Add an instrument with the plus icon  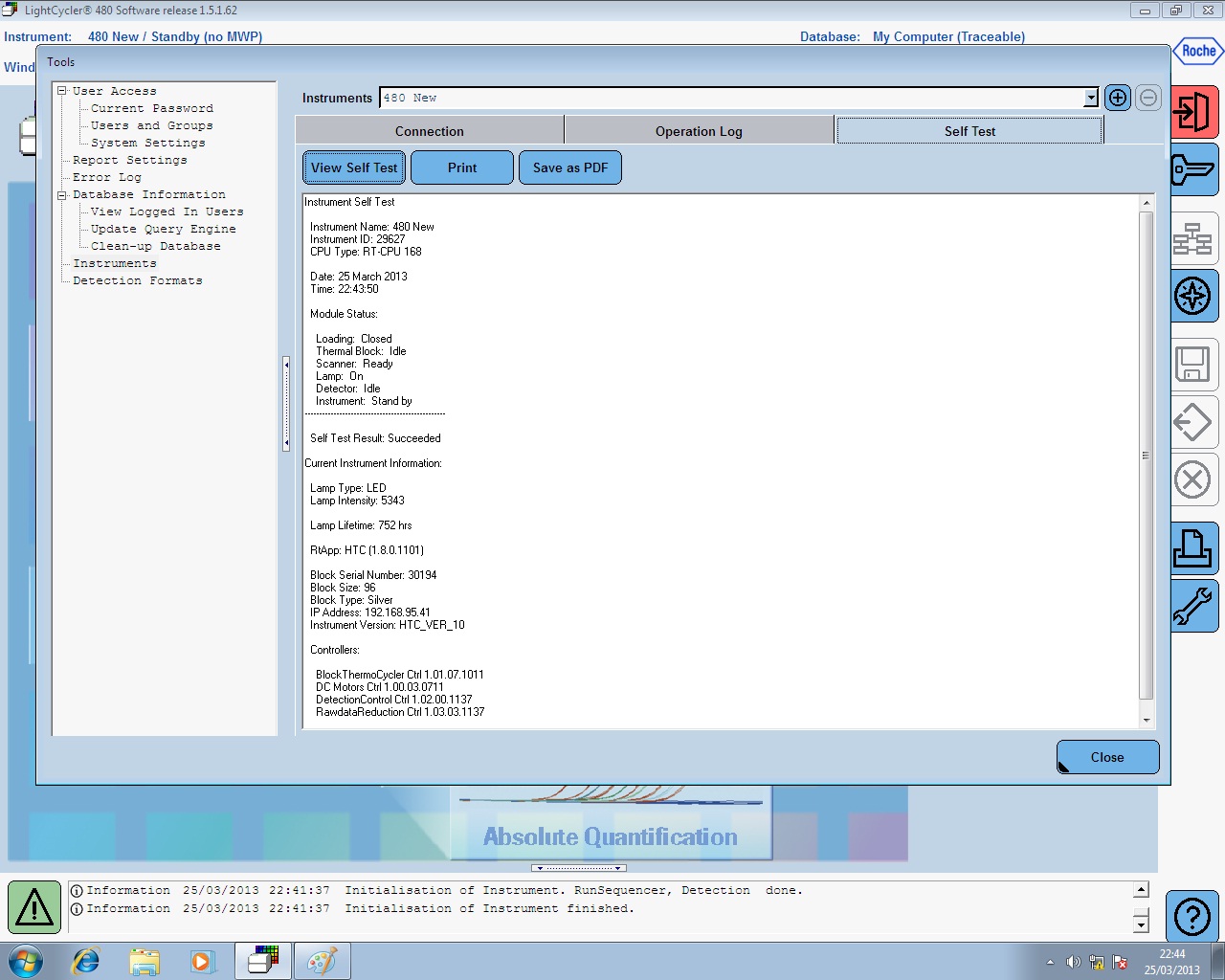pyautogui.click(x=1117, y=97)
